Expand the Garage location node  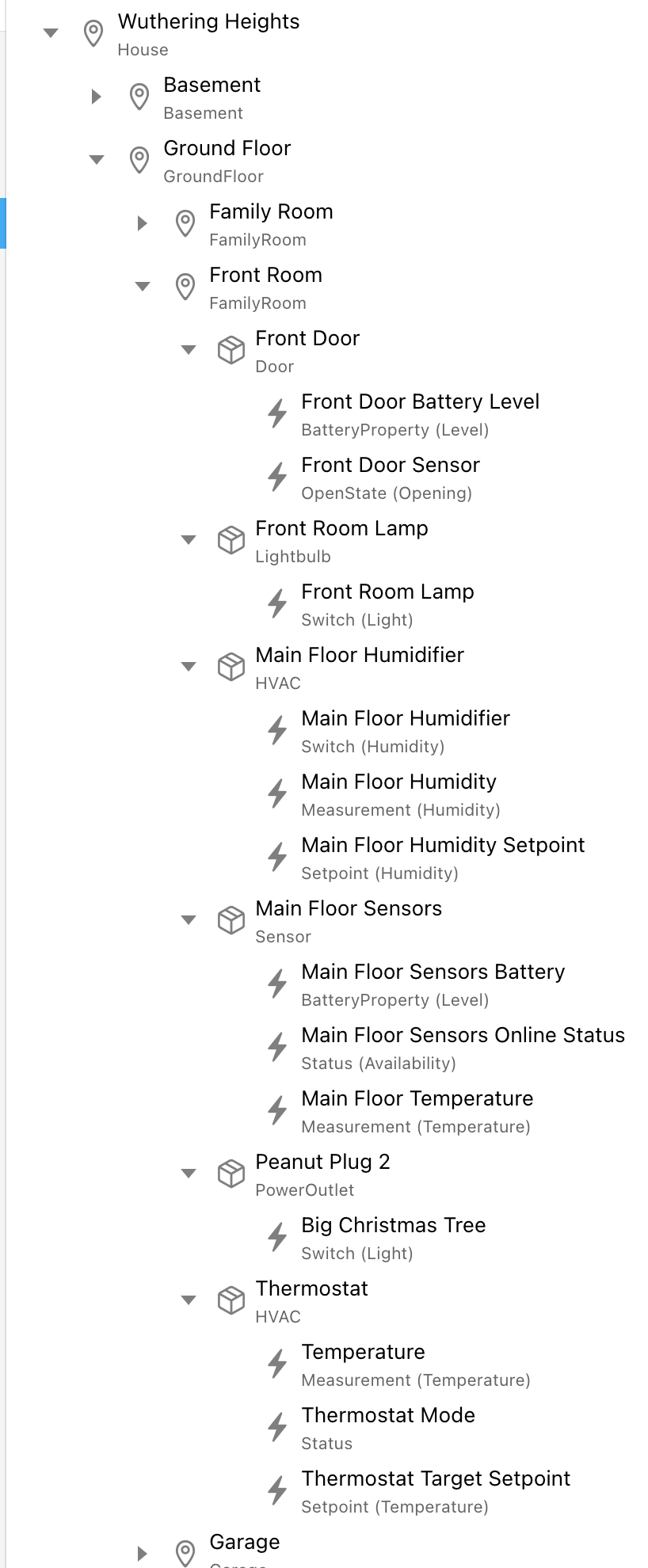tap(143, 1554)
